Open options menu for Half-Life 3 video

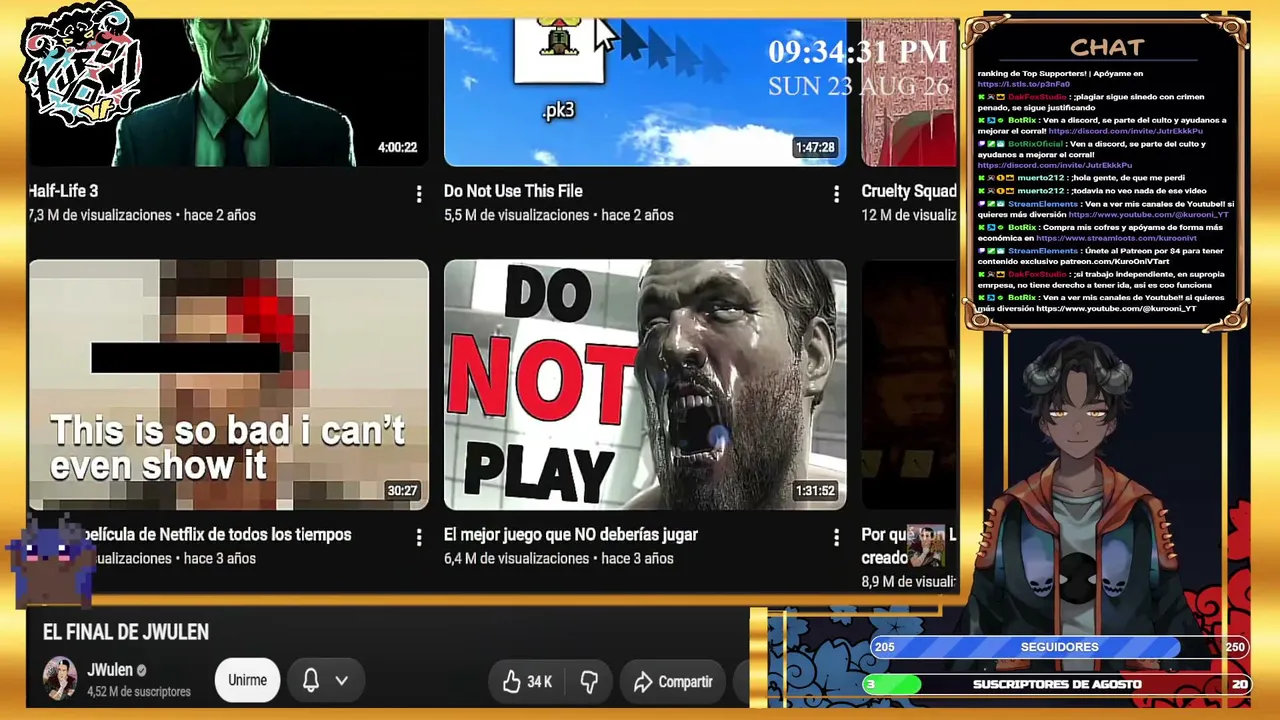click(419, 194)
